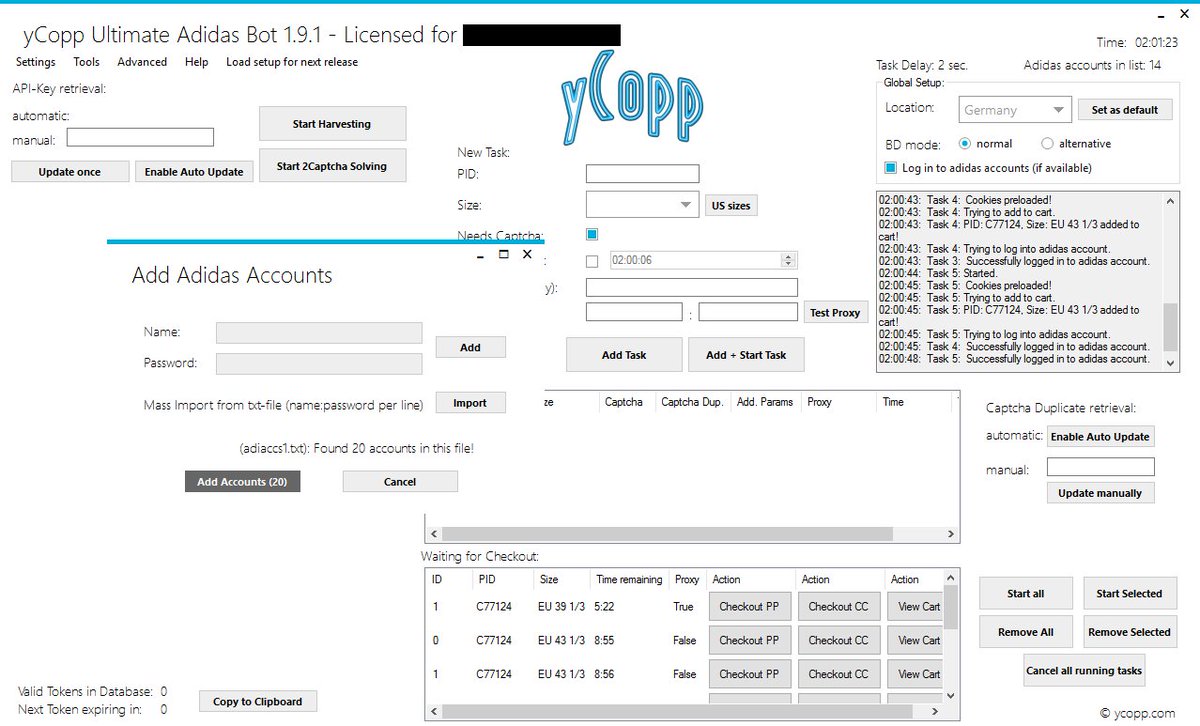This screenshot has width=1200, height=726.
Task: Click the Set as default button
Action: [1125, 110]
